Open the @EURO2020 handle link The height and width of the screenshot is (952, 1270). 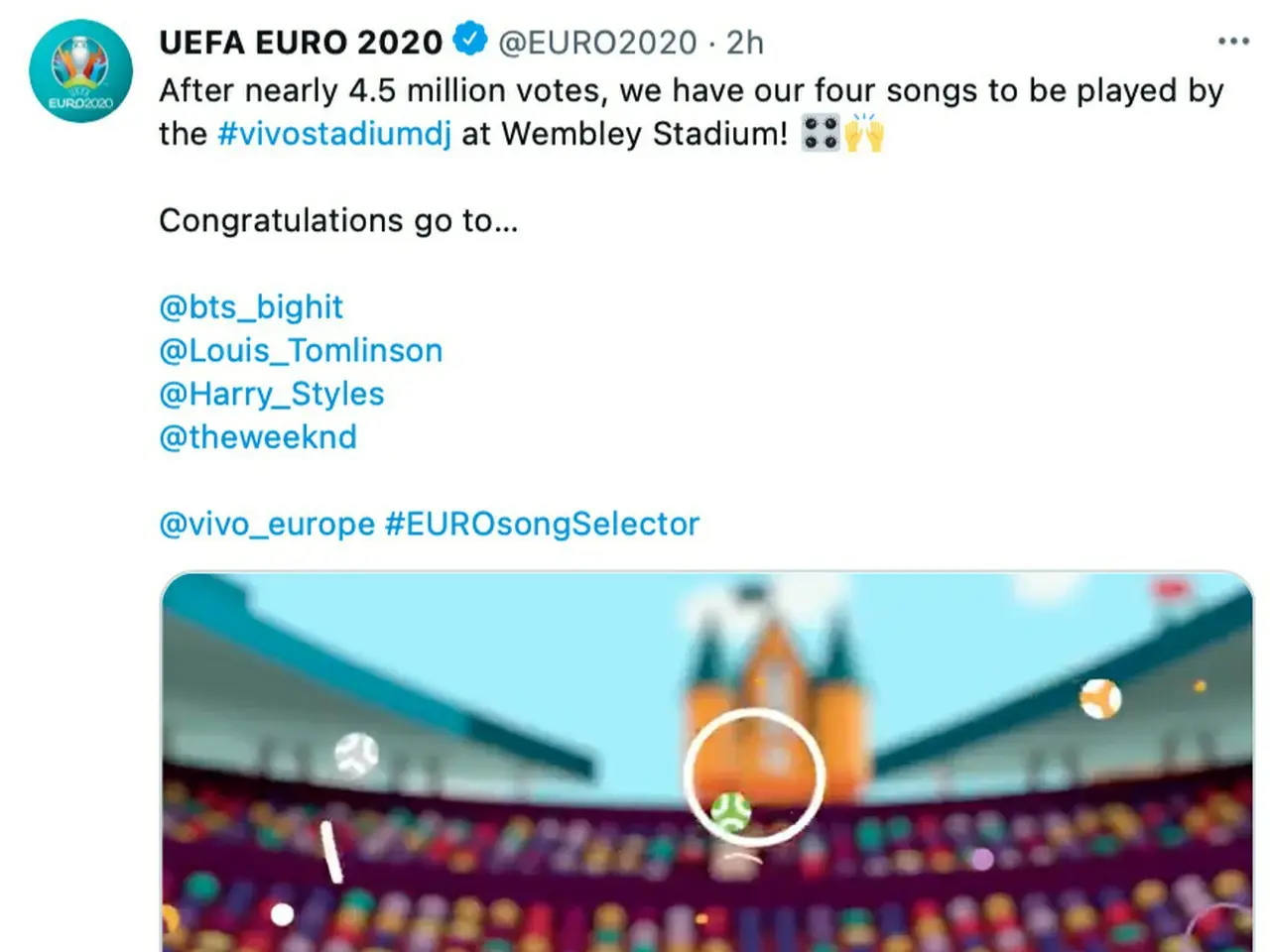point(597,43)
